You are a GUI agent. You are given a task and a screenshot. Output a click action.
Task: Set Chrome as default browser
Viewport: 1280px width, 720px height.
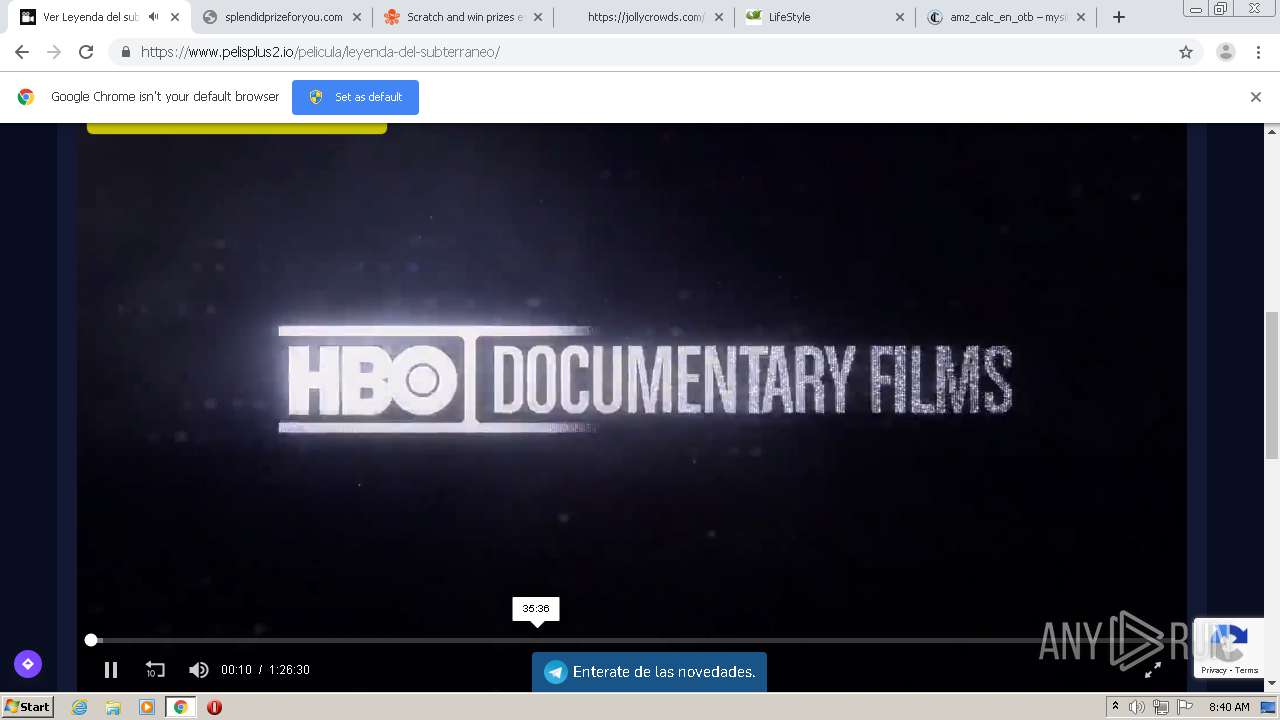tap(355, 97)
